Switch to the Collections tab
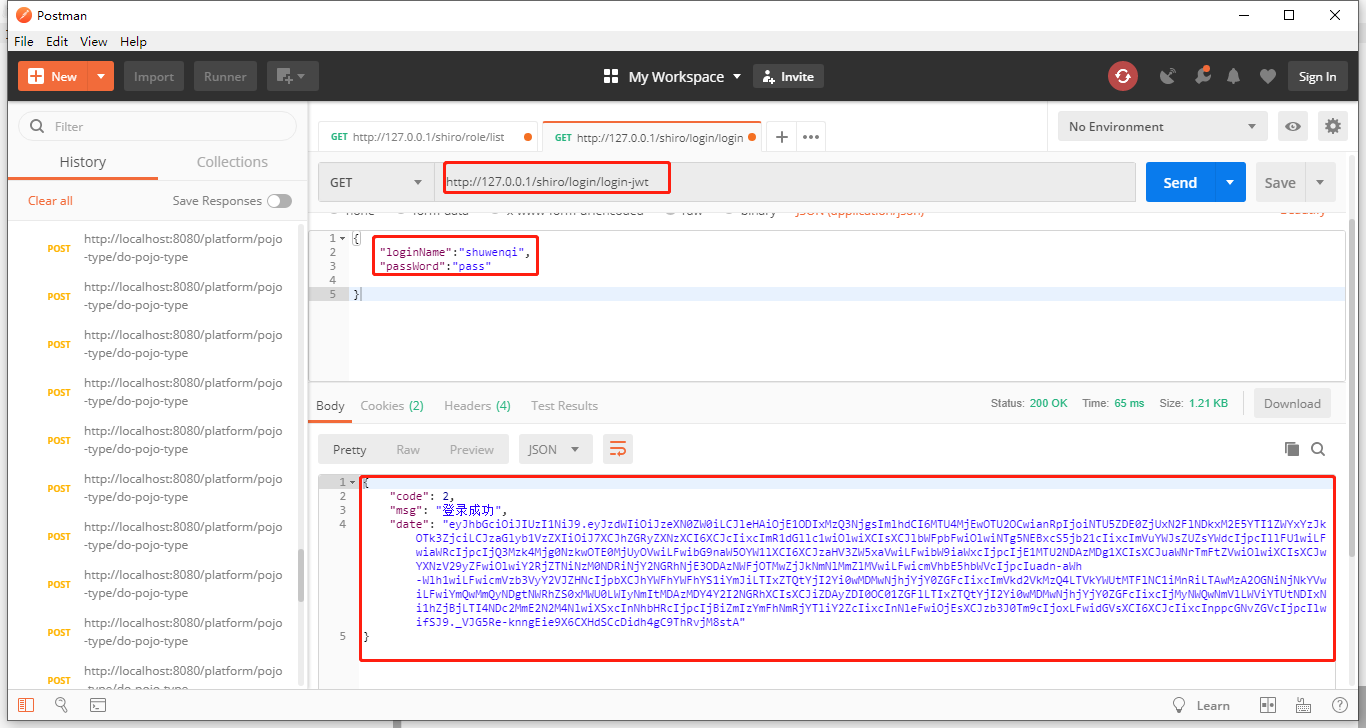 point(232,162)
